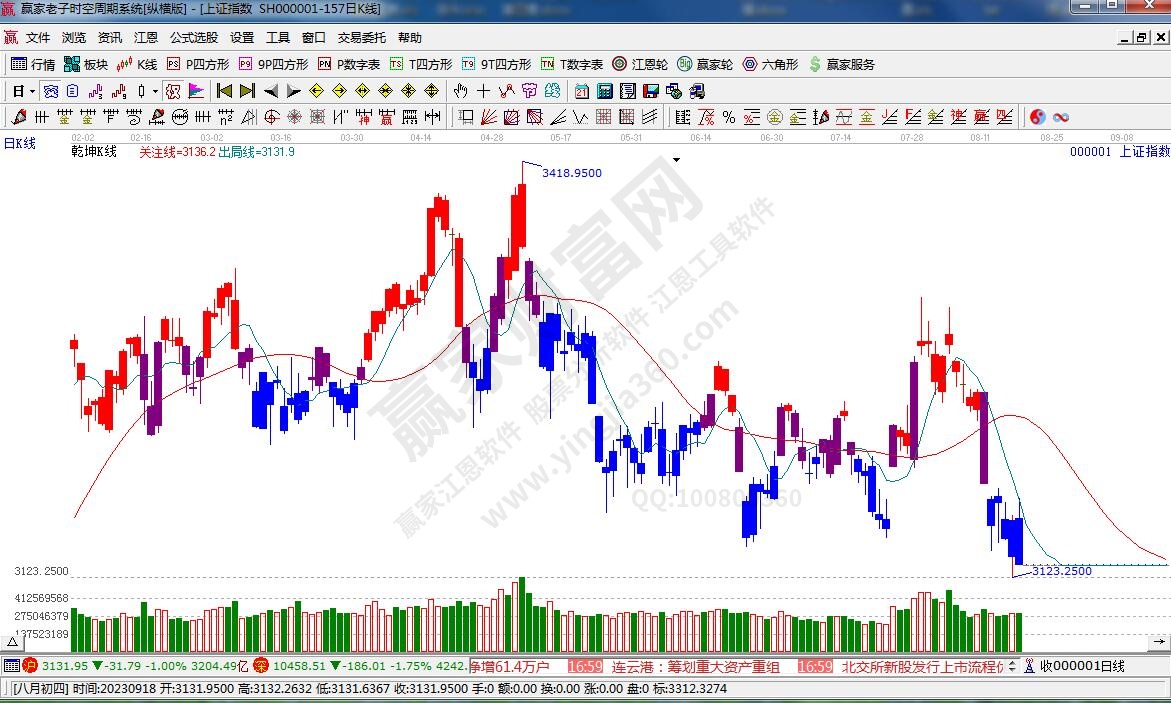
Task: Open the 交易委托 menu
Action: tap(361, 37)
